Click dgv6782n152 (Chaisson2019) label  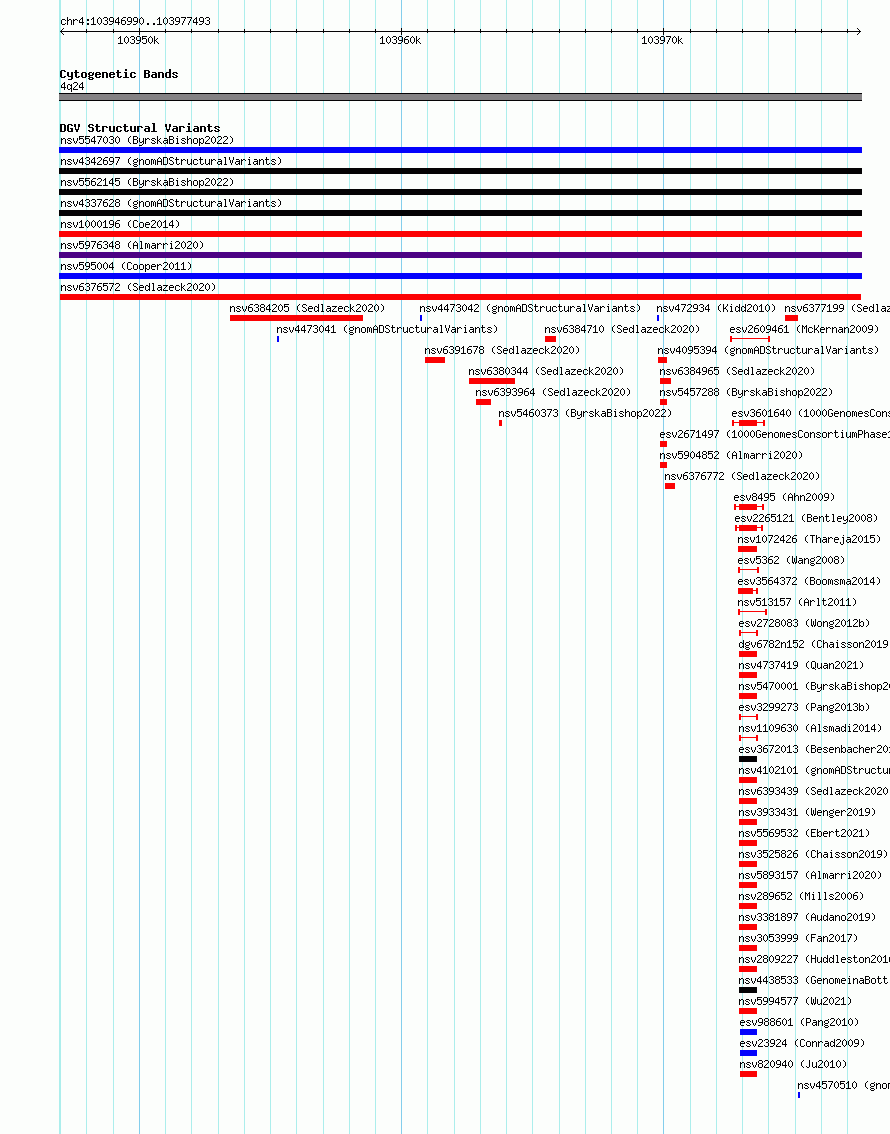(x=813, y=644)
